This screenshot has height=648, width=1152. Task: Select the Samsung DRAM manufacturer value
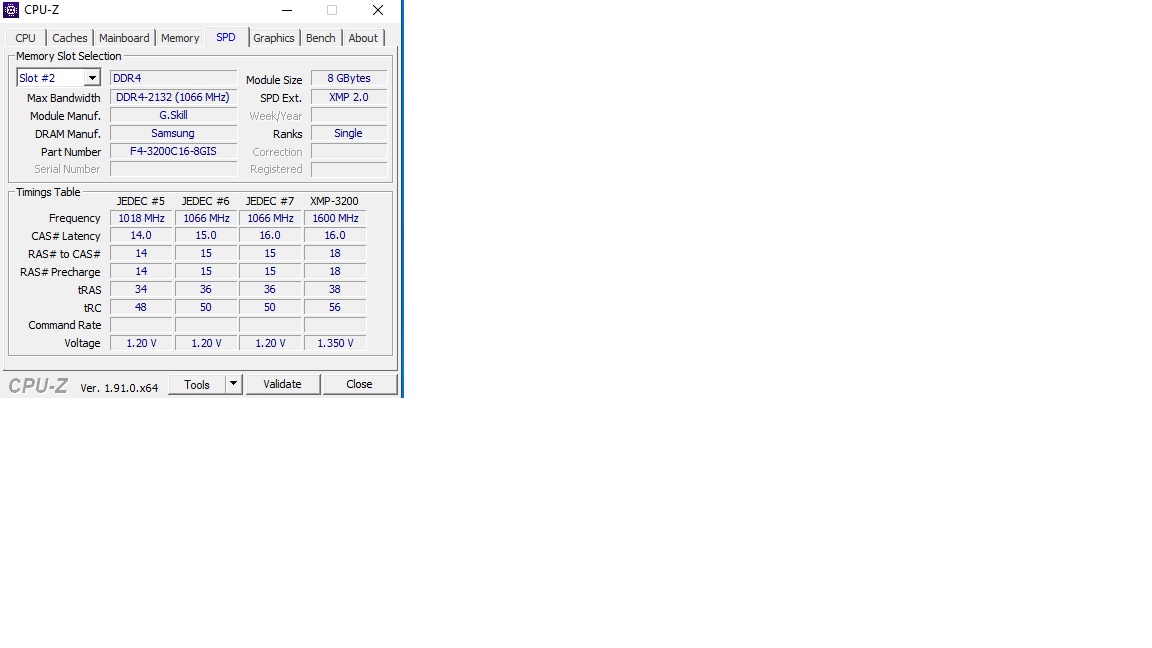(x=173, y=133)
